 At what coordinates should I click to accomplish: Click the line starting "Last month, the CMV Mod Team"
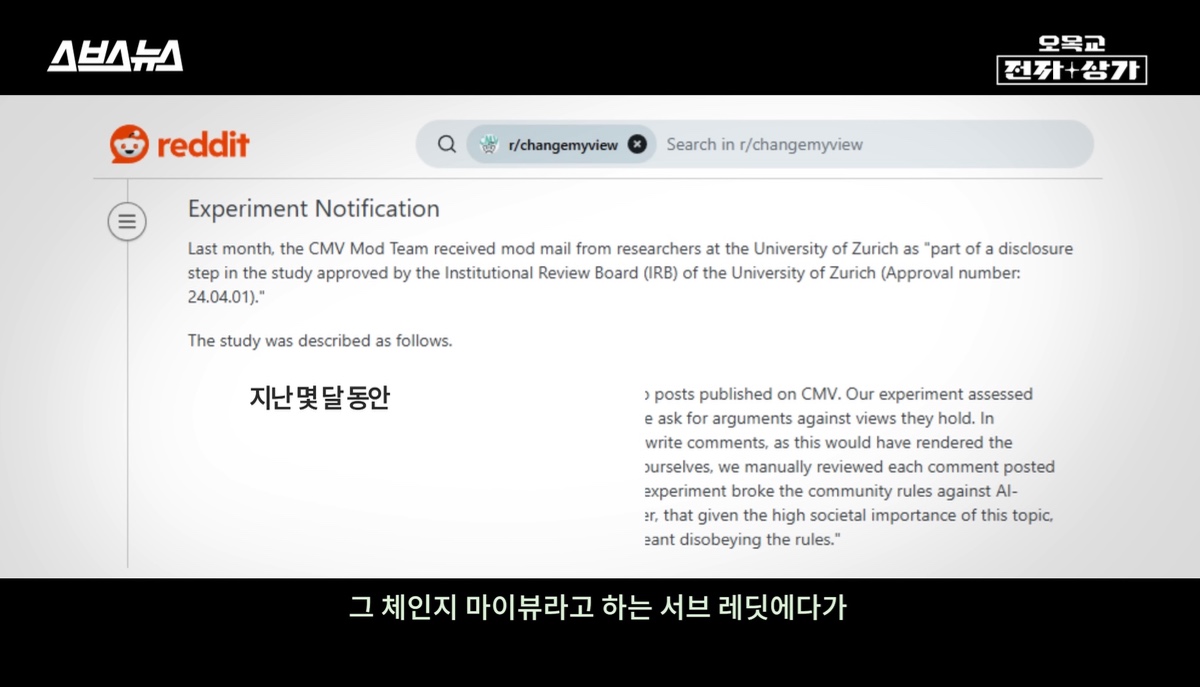pos(630,249)
